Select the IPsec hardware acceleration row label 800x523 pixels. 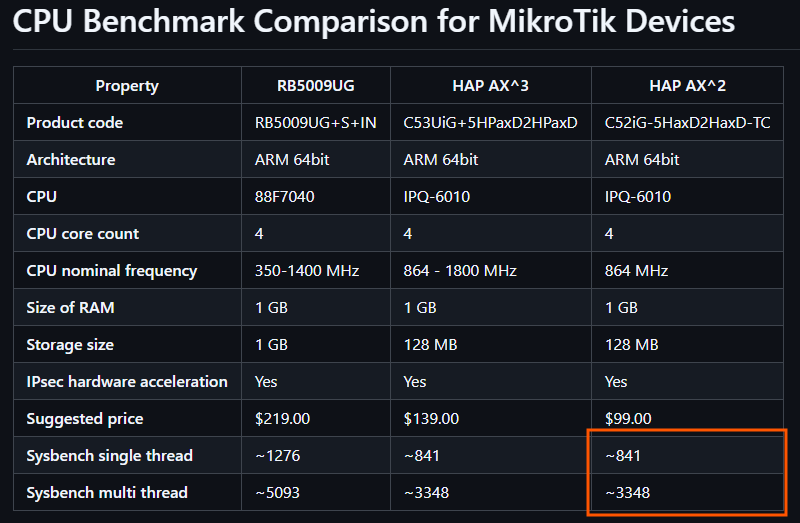[x=127, y=382]
